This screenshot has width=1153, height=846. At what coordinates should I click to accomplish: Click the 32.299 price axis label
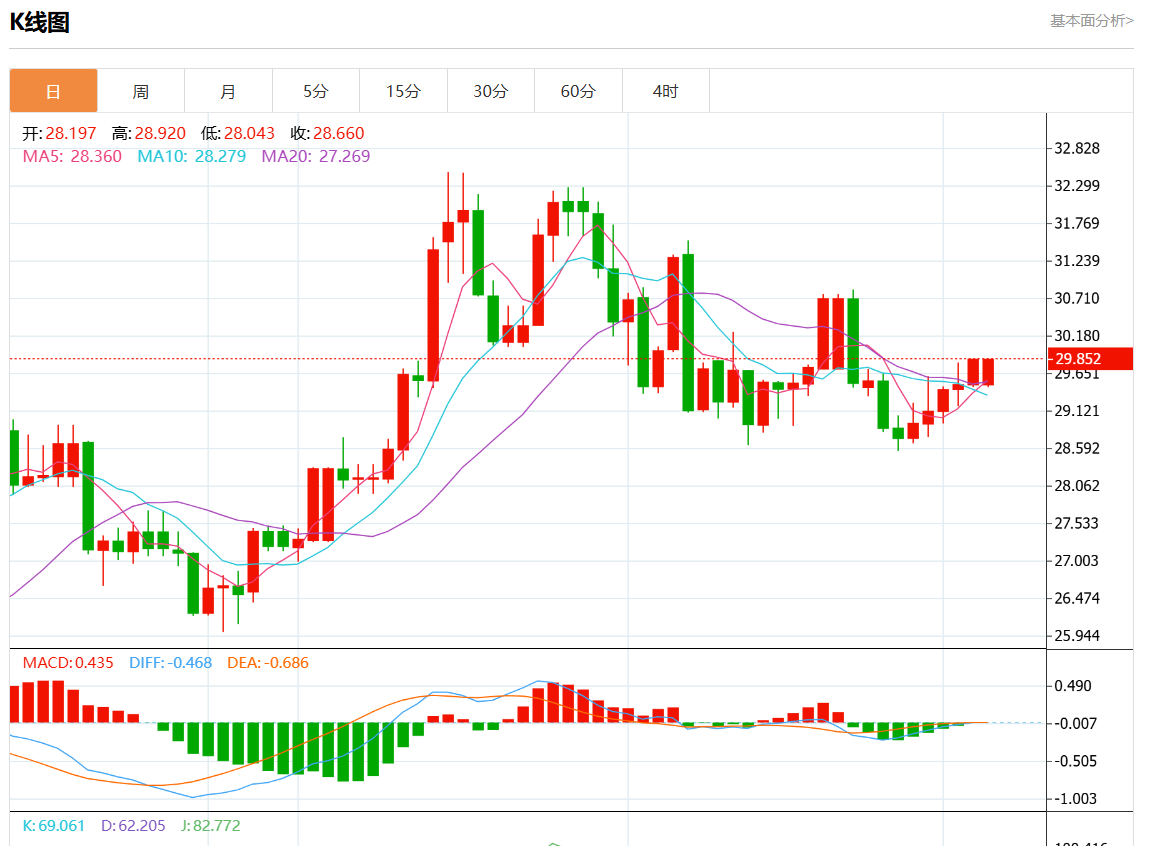pos(1077,186)
